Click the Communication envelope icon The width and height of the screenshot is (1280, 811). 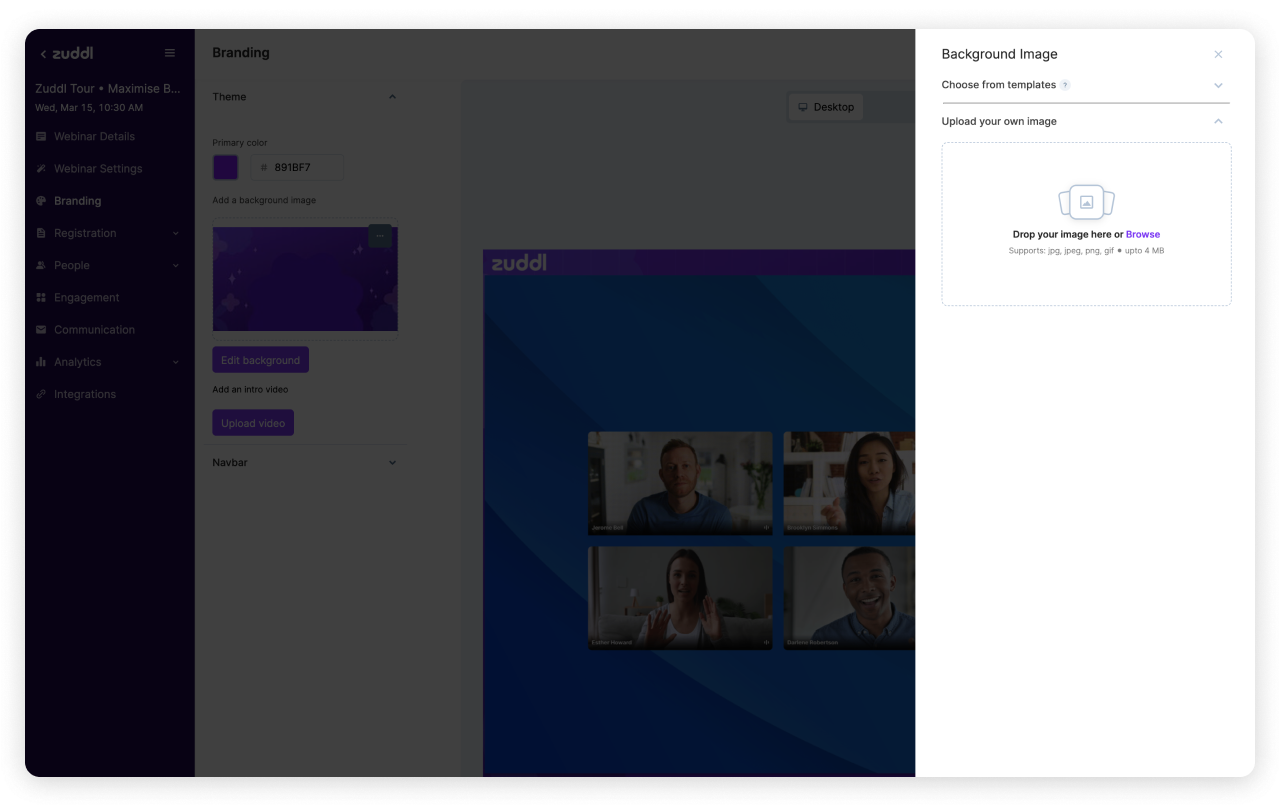coord(41,330)
